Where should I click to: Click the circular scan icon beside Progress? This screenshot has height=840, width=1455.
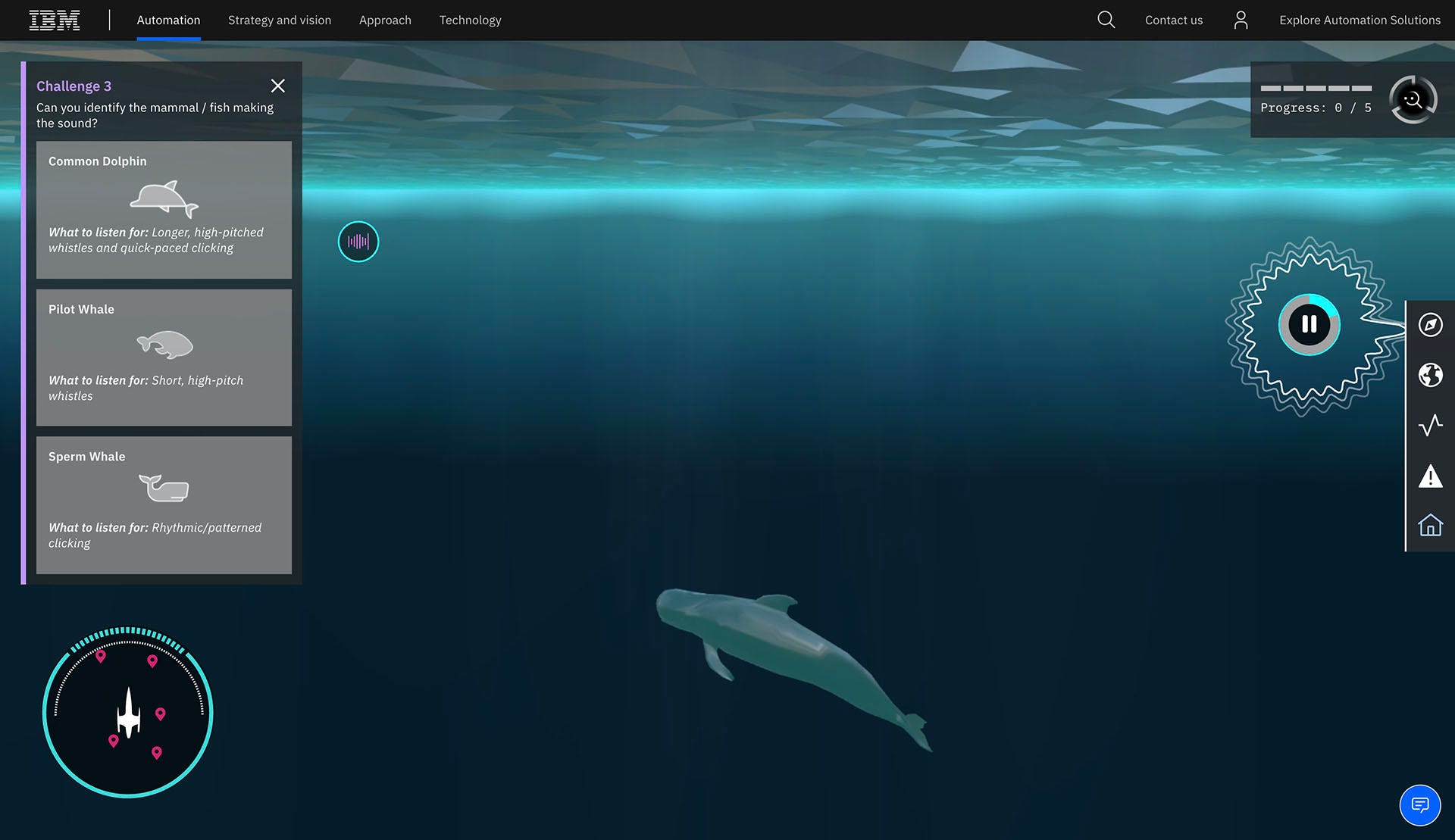pyautogui.click(x=1413, y=99)
